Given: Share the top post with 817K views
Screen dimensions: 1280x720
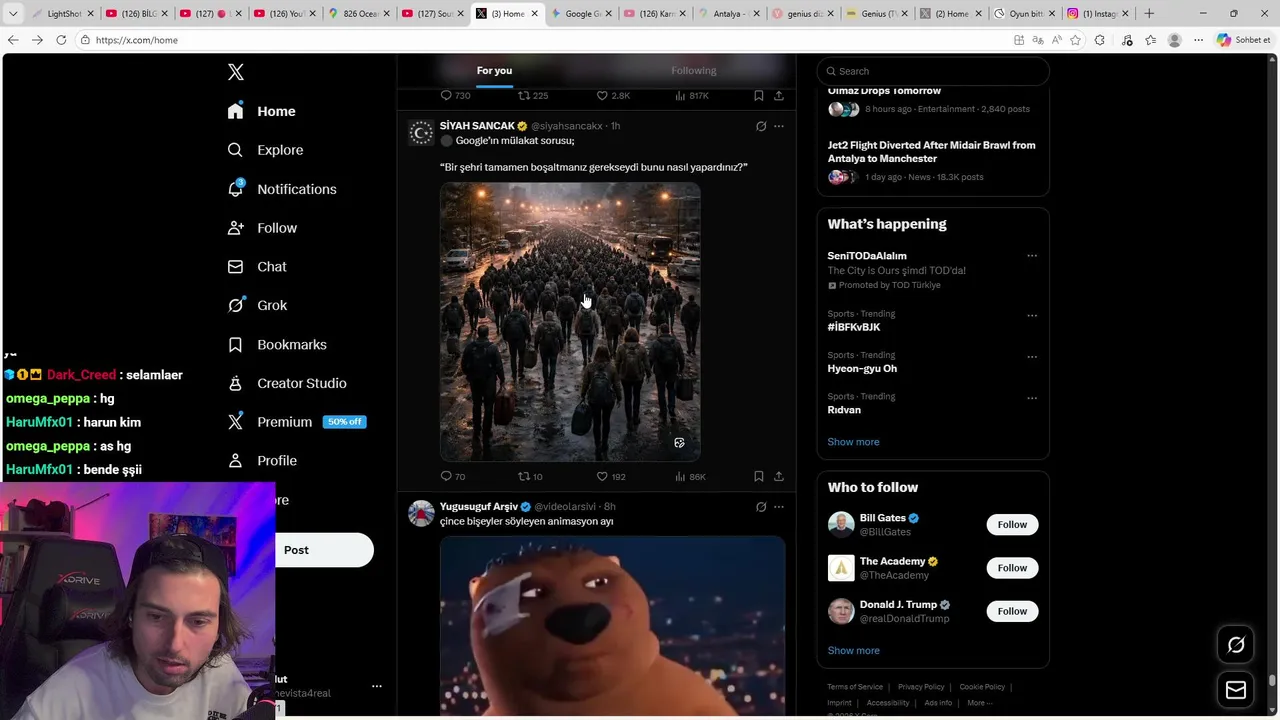Looking at the screenshot, I should tap(779, 95).
